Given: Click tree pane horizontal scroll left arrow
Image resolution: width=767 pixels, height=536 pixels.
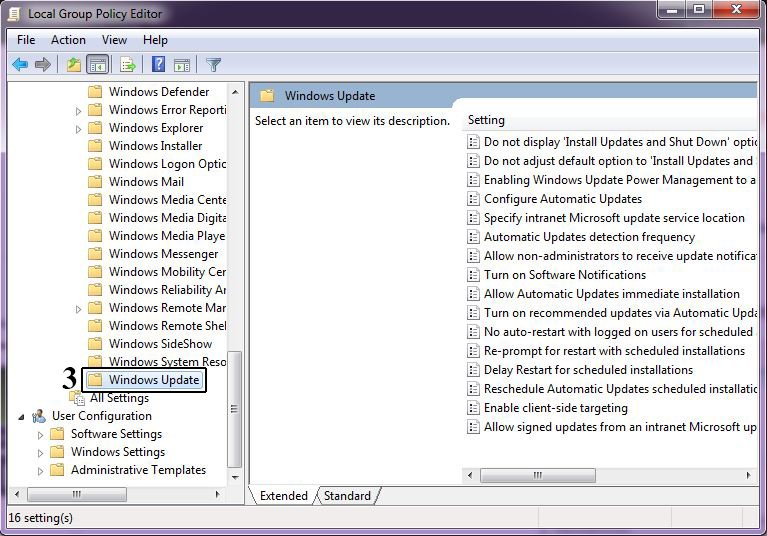Looking at the screenshot, I should (x=17, y=494).
